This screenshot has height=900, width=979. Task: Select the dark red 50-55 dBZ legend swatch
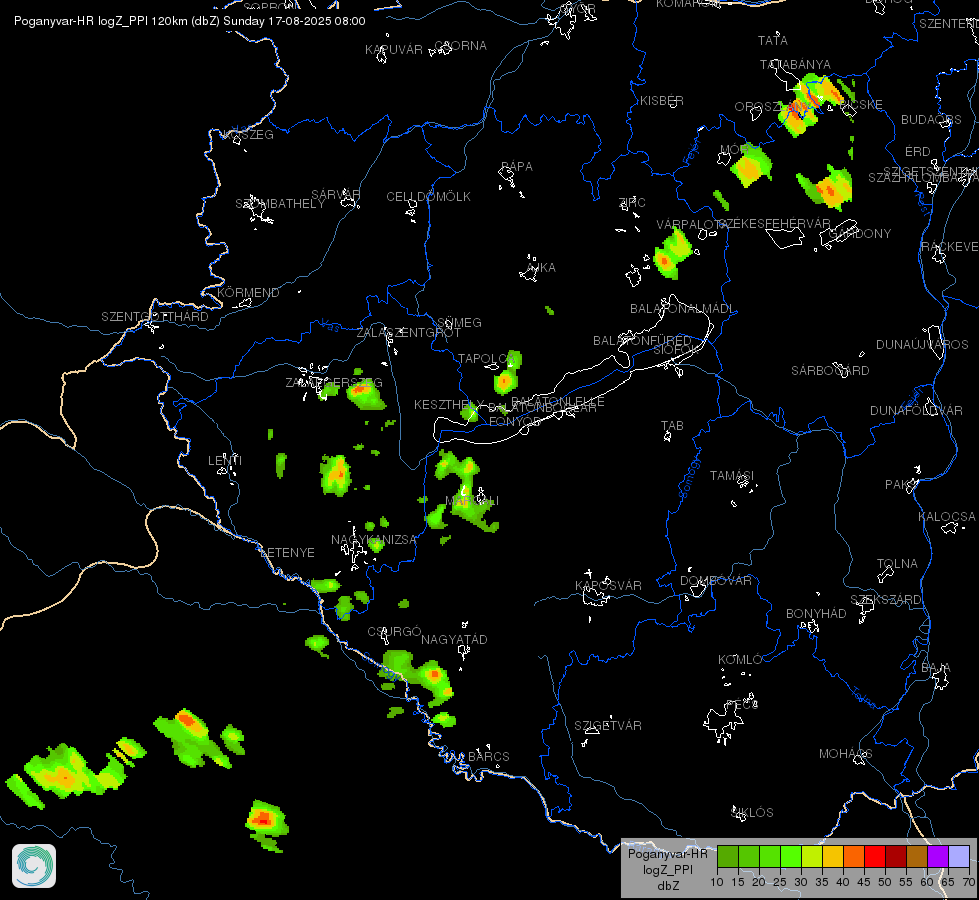895,857
